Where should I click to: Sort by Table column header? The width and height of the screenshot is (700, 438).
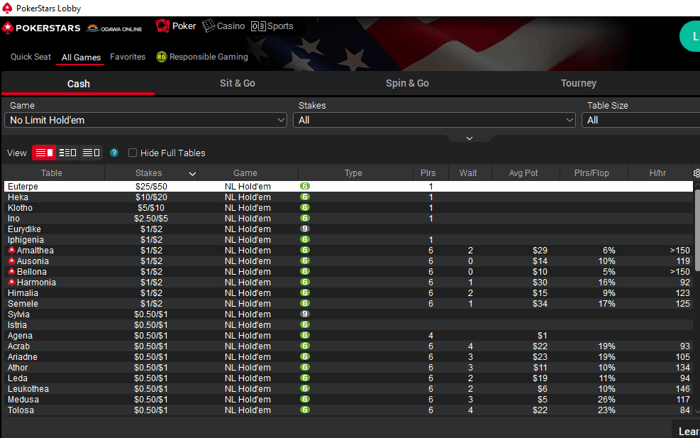pos(52,173)
